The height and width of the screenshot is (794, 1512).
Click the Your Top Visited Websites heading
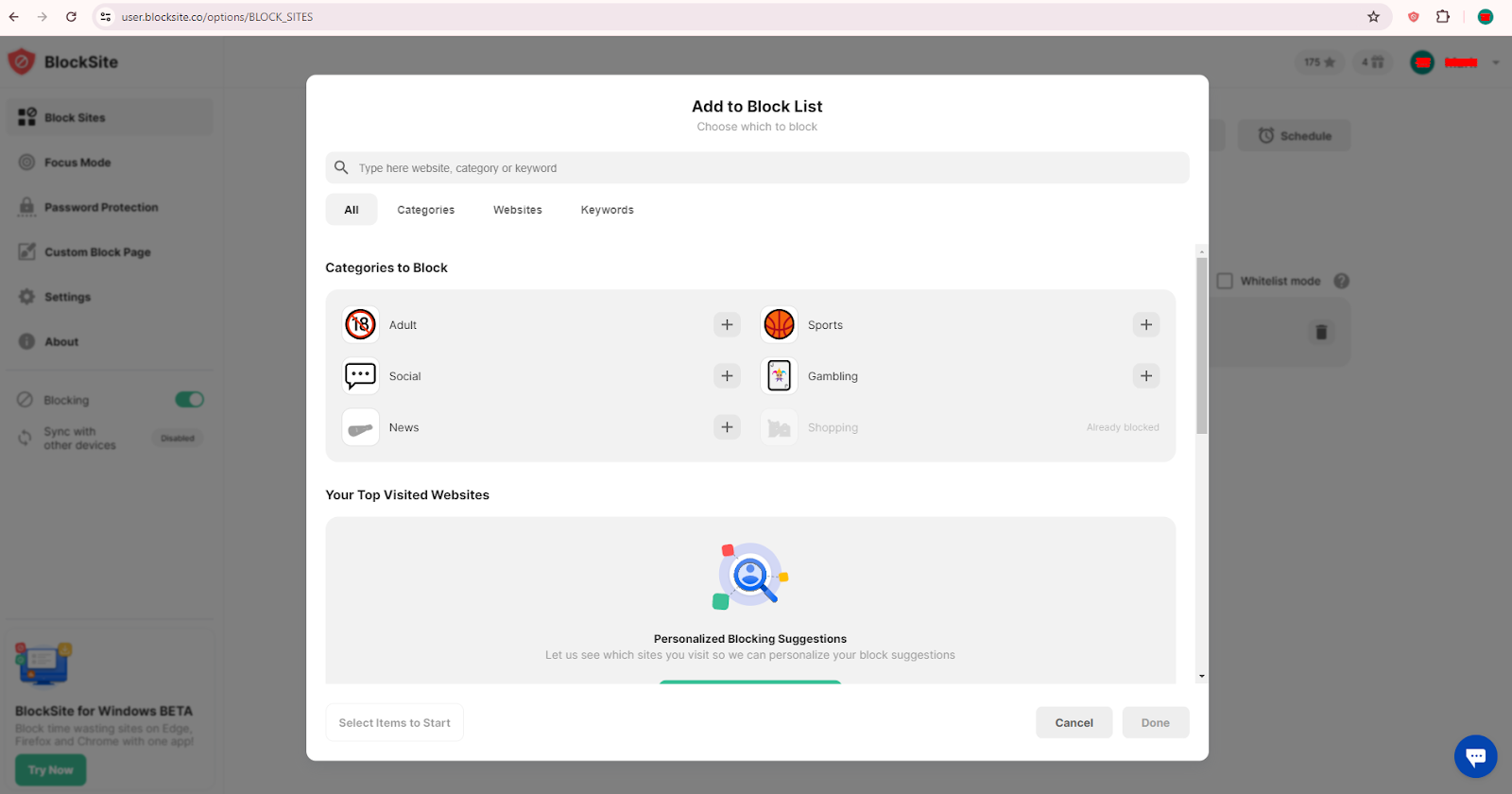407,494
